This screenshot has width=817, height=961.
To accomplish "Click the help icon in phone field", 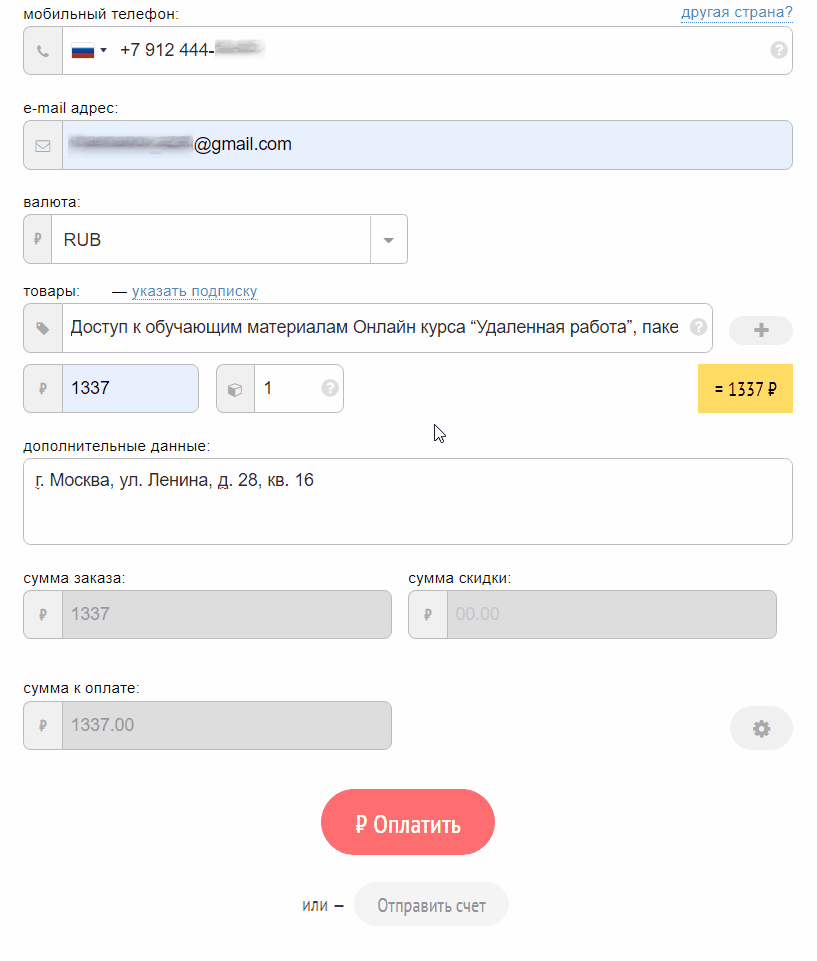I will (779, 50).
